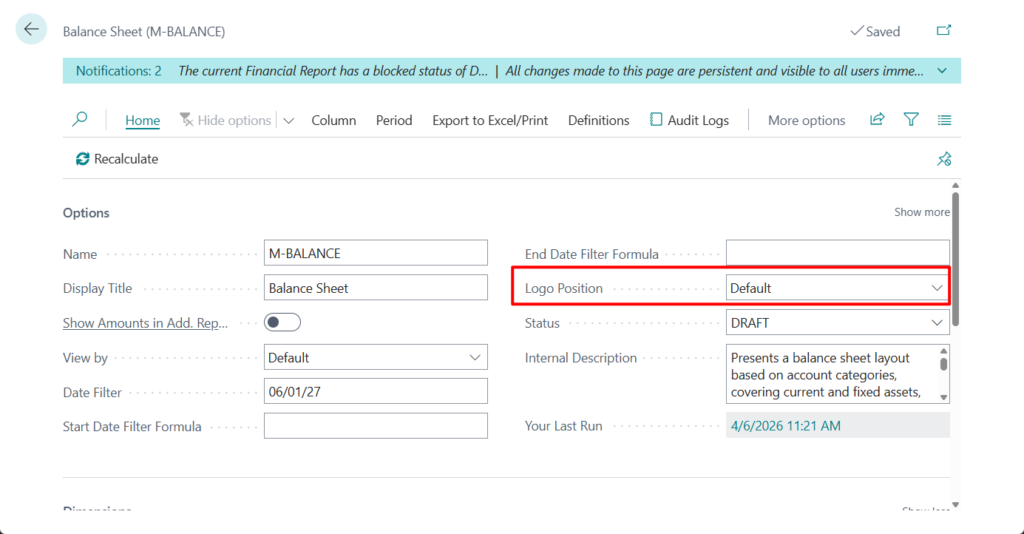Toggle Show Amounts in Add. Rep. switch
This screenshot has height=534, width=1024.
click(282, 323)
